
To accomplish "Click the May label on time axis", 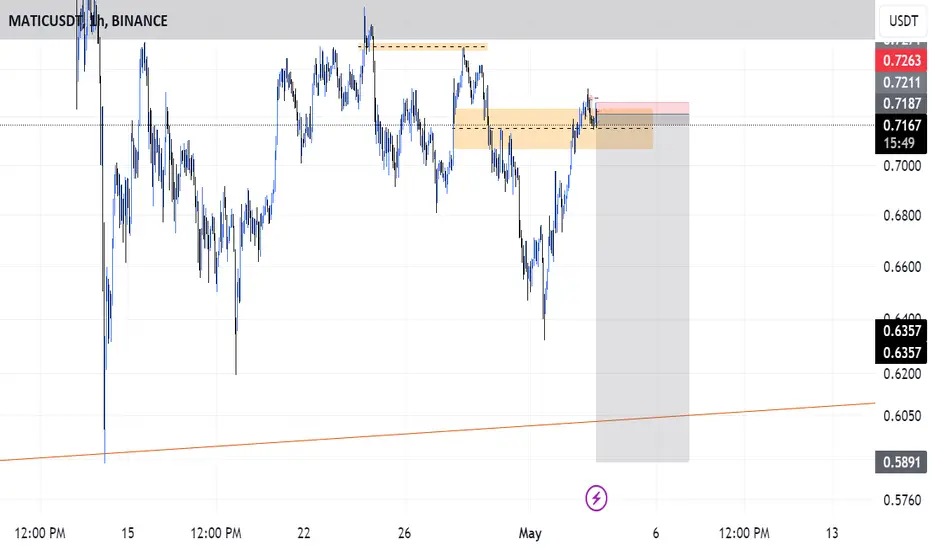I will pos(530,533).
